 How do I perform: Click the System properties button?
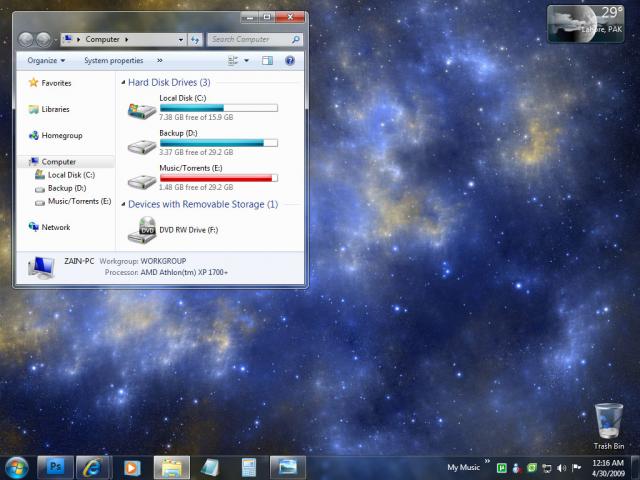113,61
